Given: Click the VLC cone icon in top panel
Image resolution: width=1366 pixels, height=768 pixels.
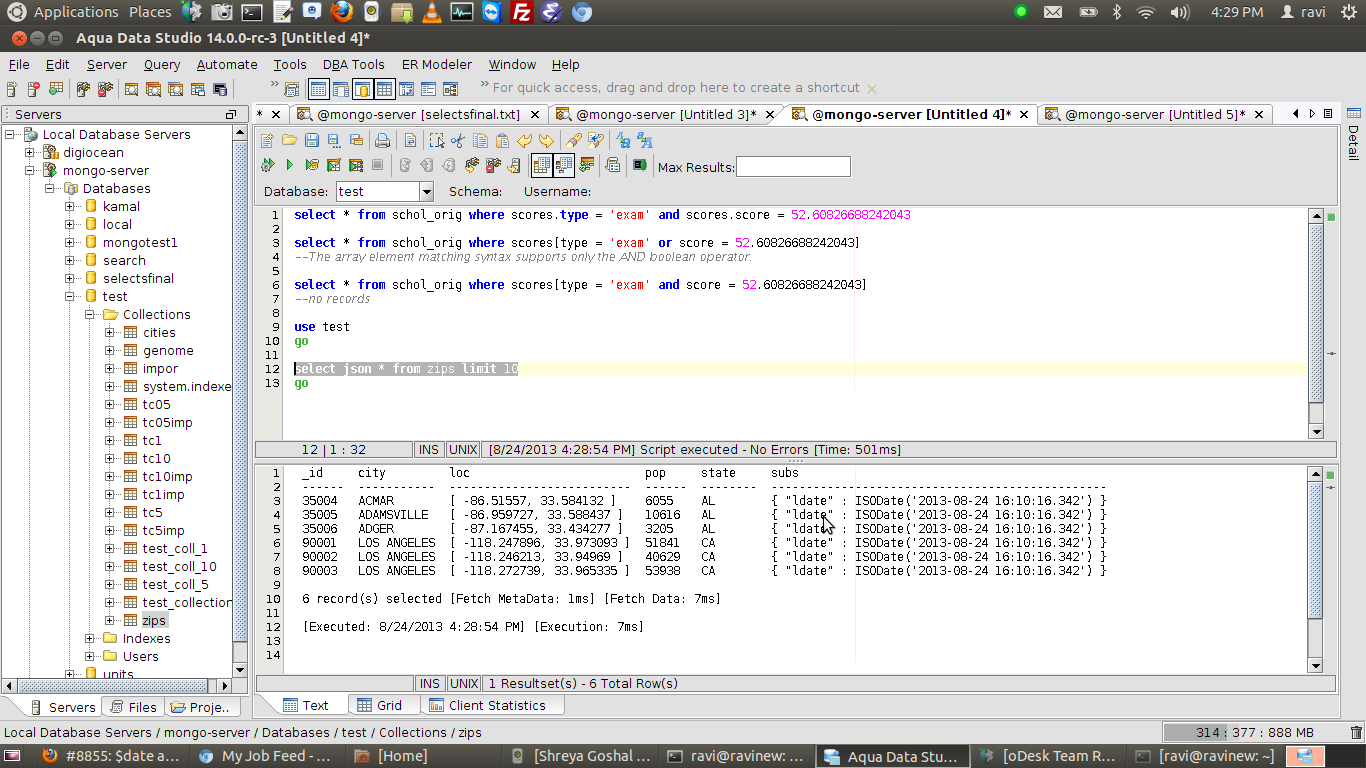Looking at the screenshot, I should click(432, 12).
